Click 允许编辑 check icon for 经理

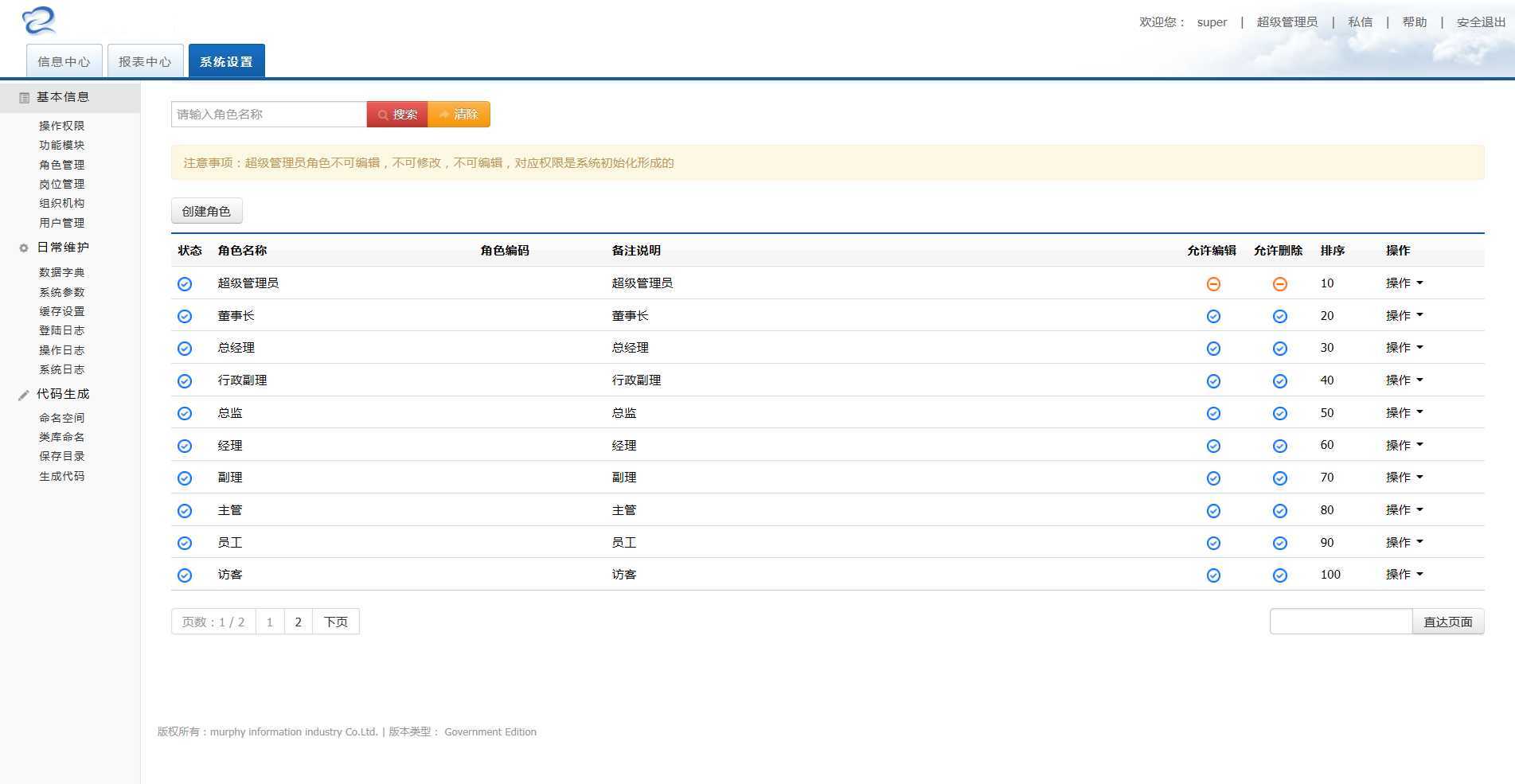tap(1213, 447)
